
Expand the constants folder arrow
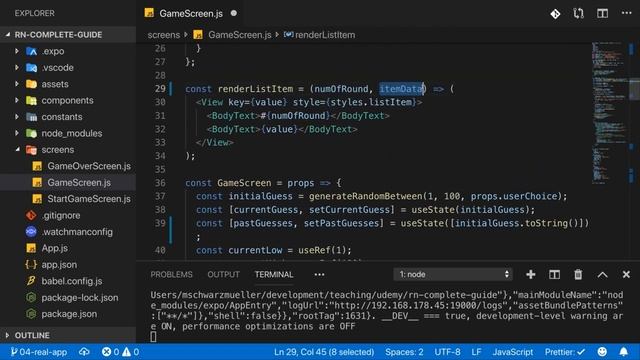(x=17, y=116)
